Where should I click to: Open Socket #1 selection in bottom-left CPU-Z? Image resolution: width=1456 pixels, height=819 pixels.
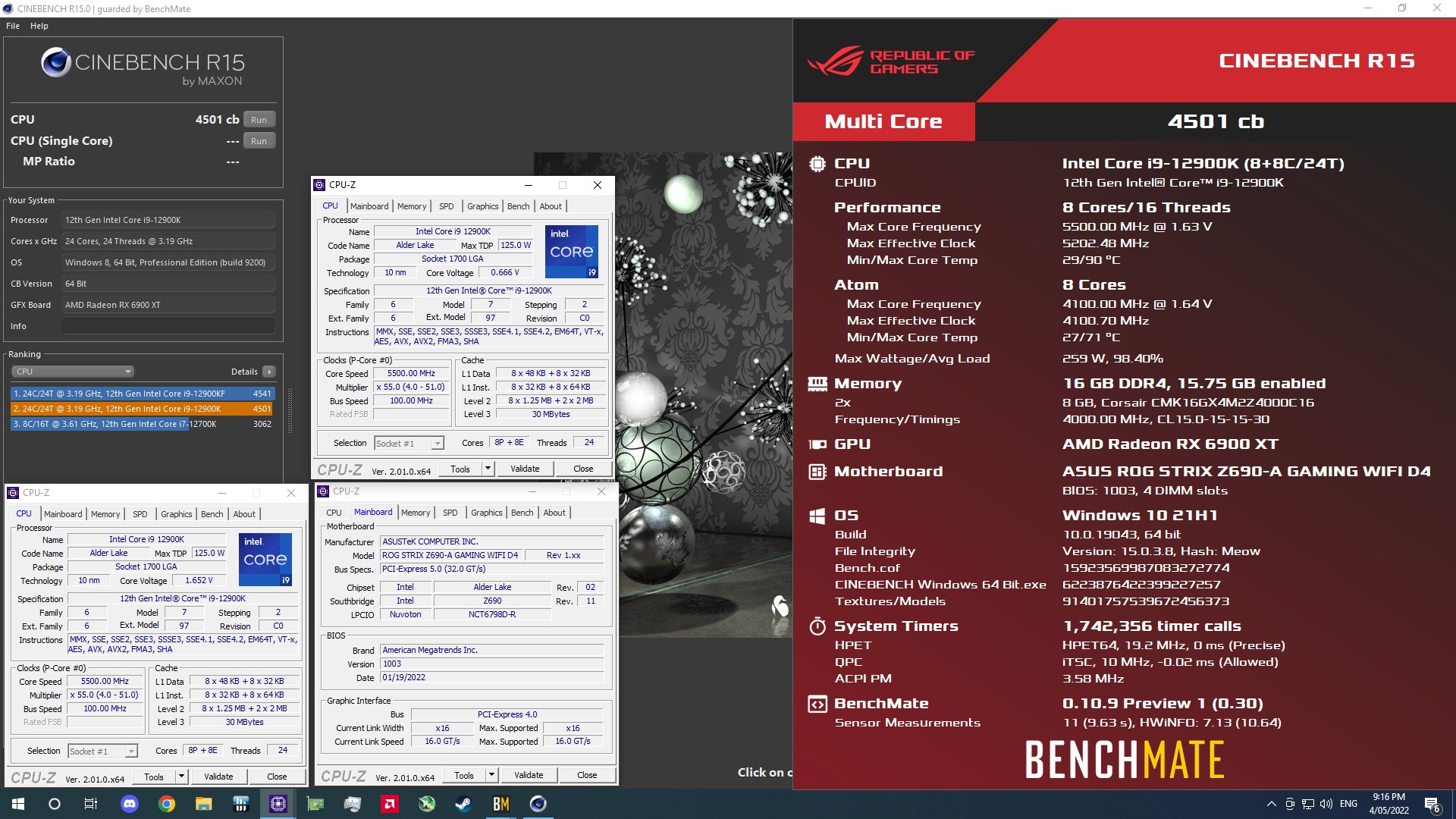point(102,752)
